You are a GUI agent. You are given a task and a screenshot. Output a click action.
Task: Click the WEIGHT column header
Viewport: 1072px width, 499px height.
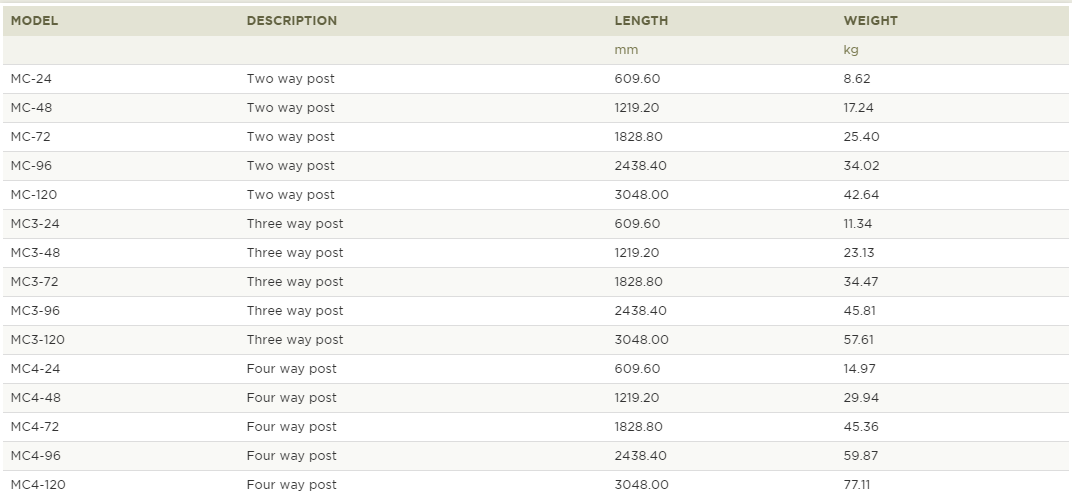pos(870,21)
